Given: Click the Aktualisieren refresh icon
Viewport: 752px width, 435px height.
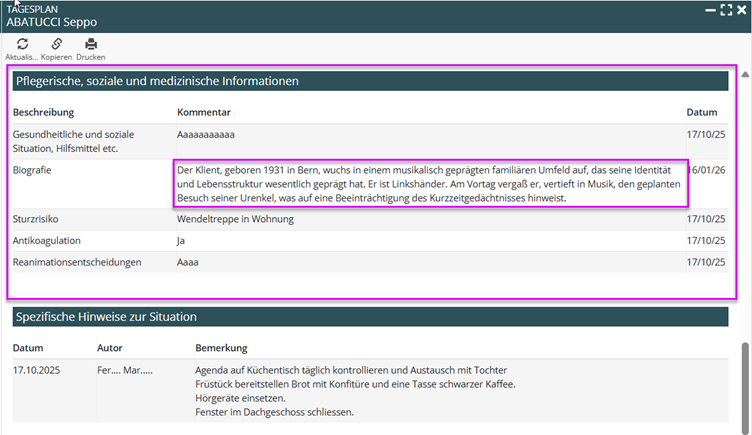Looking at the screenshot, I should (23, 44).
